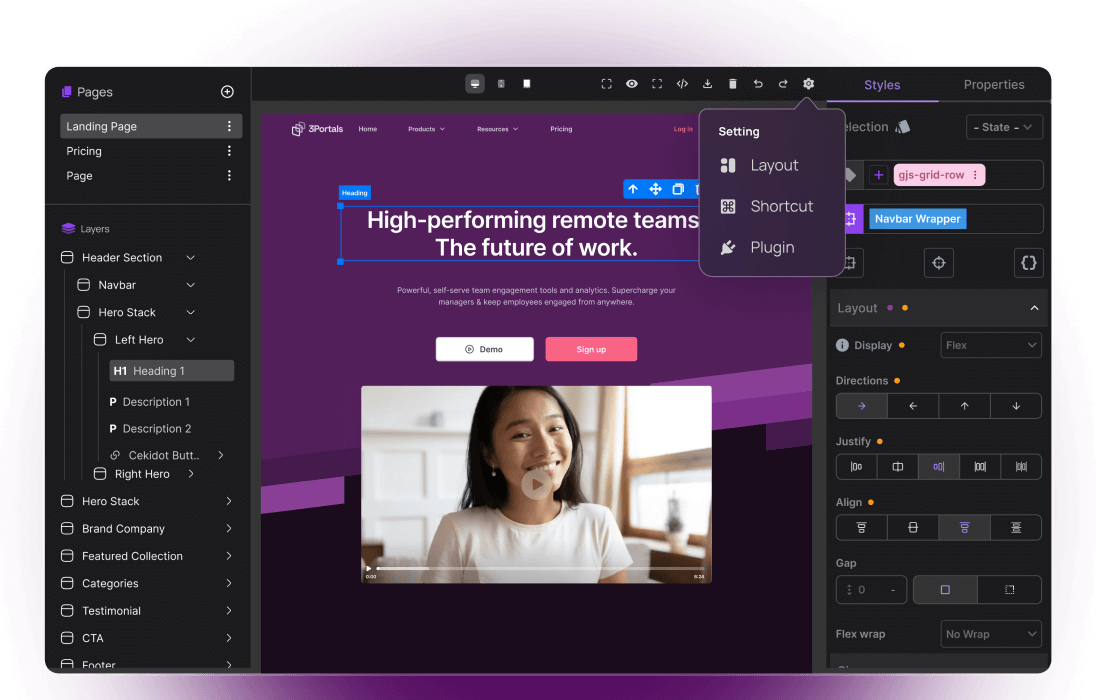
Task: Click Display info icon
Action: coord(842,345)
